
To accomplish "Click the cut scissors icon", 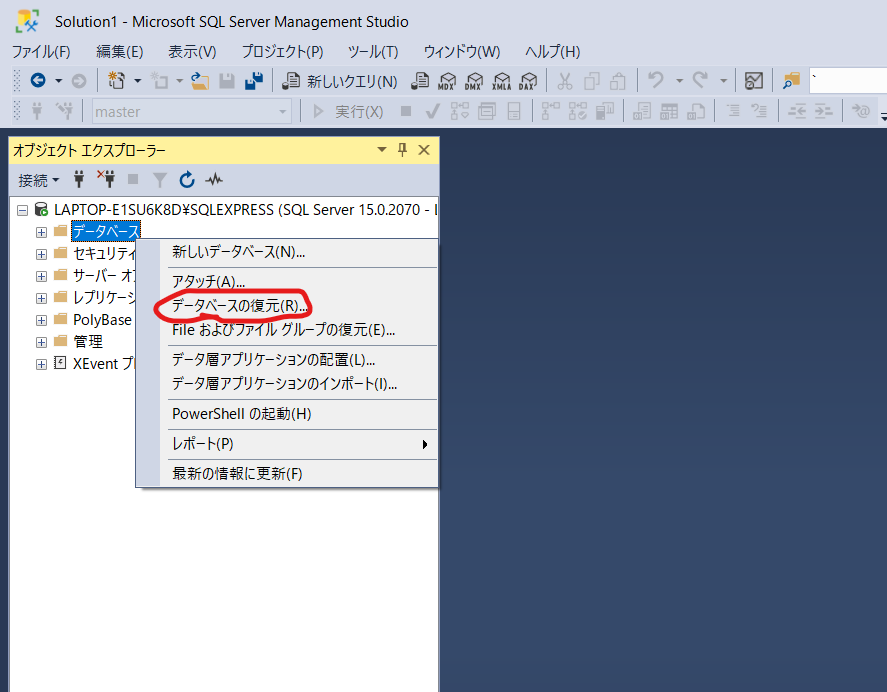I will tap(565, 81).
